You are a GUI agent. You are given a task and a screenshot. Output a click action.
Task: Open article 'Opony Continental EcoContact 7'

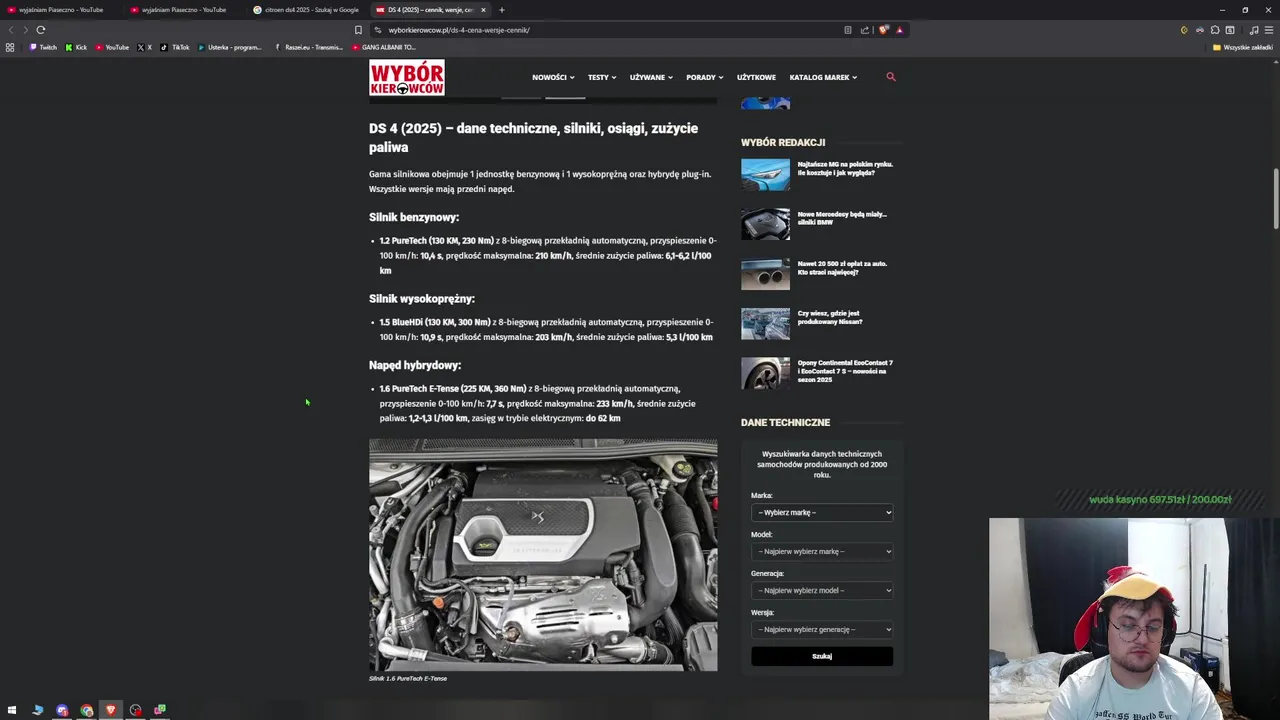[845, 371]
